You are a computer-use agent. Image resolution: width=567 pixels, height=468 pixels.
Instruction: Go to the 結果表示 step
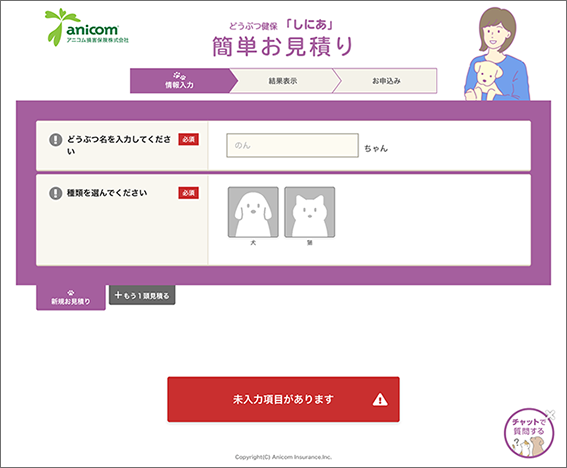click(x=283, y=81)
